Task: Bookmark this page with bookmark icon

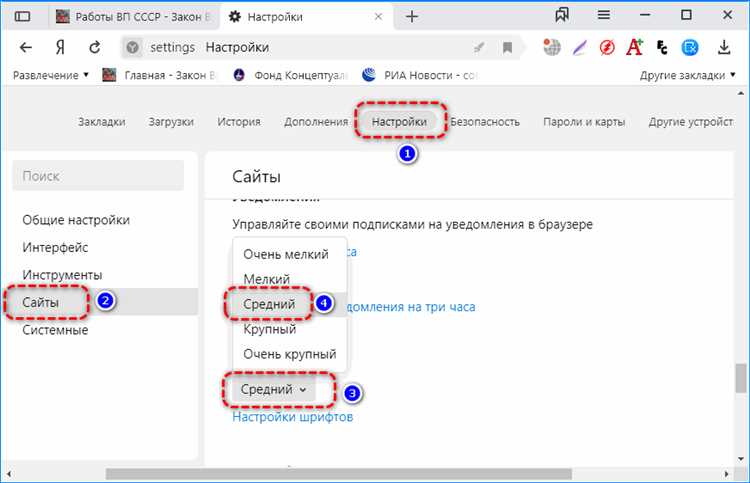Action: pos(507,47)
